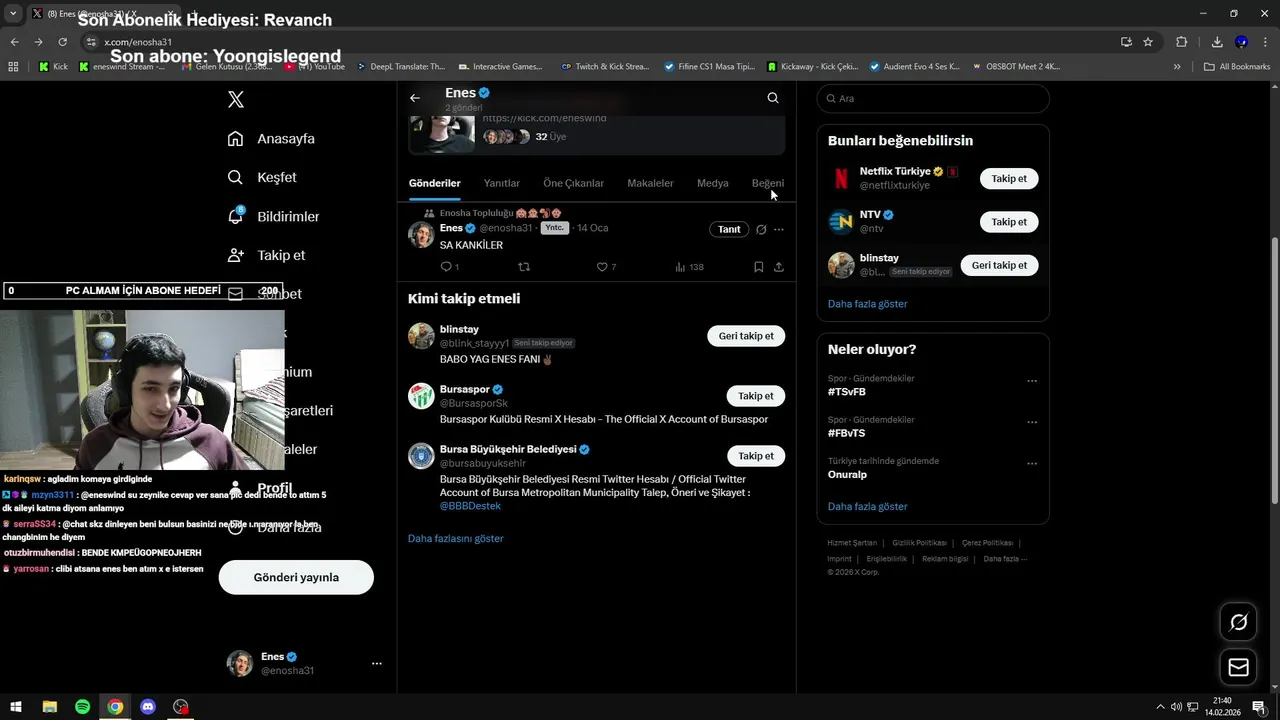Repost the SA KANKİLER post
Screen dimensions: 1280x720
[524, 267]
